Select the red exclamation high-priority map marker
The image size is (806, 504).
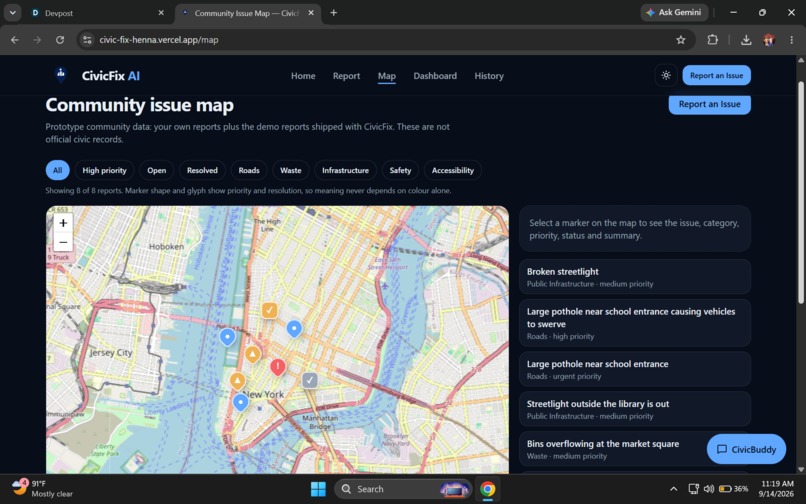[278, 367]
